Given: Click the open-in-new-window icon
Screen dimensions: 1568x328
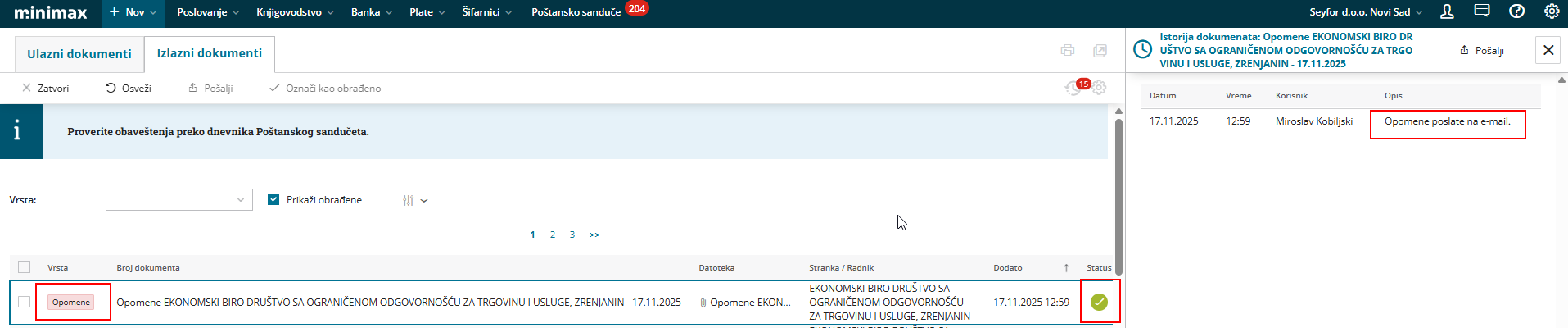Looking at the screenshot, I should pyautogui.click(x=1100, y=50).
